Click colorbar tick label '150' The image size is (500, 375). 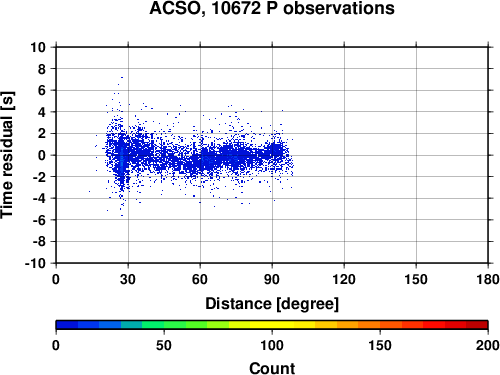coord(380,345)
